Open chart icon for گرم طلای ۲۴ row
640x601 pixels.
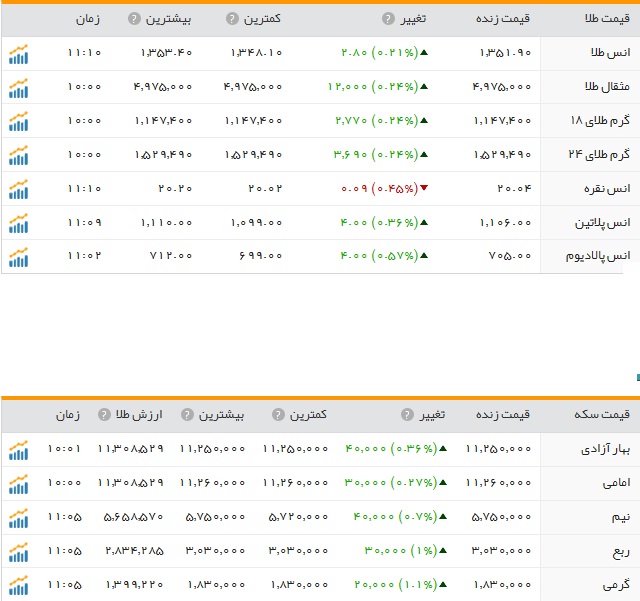click(x=18, y=155)
